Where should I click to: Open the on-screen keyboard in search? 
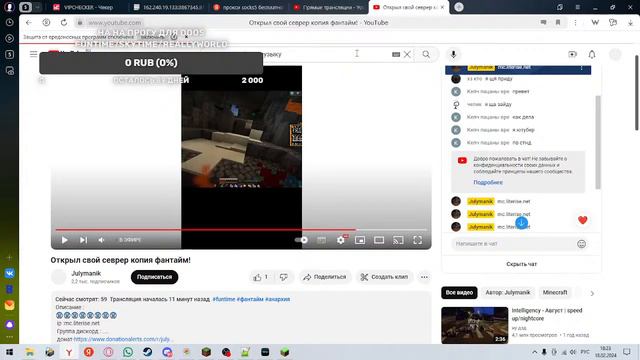(x=396, y=54)
